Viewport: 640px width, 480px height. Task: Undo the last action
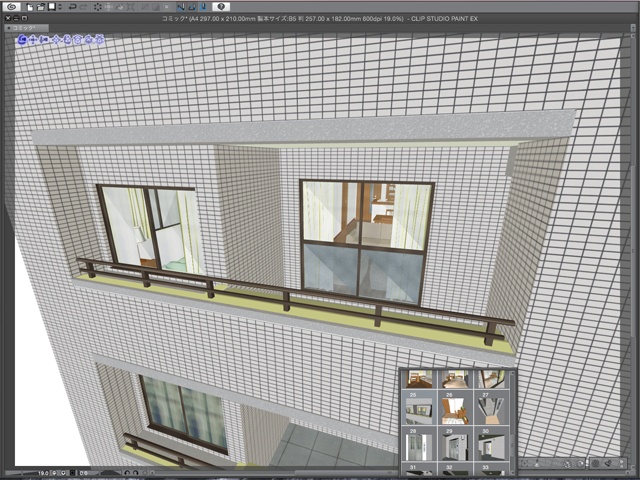[x=73, y=7]
